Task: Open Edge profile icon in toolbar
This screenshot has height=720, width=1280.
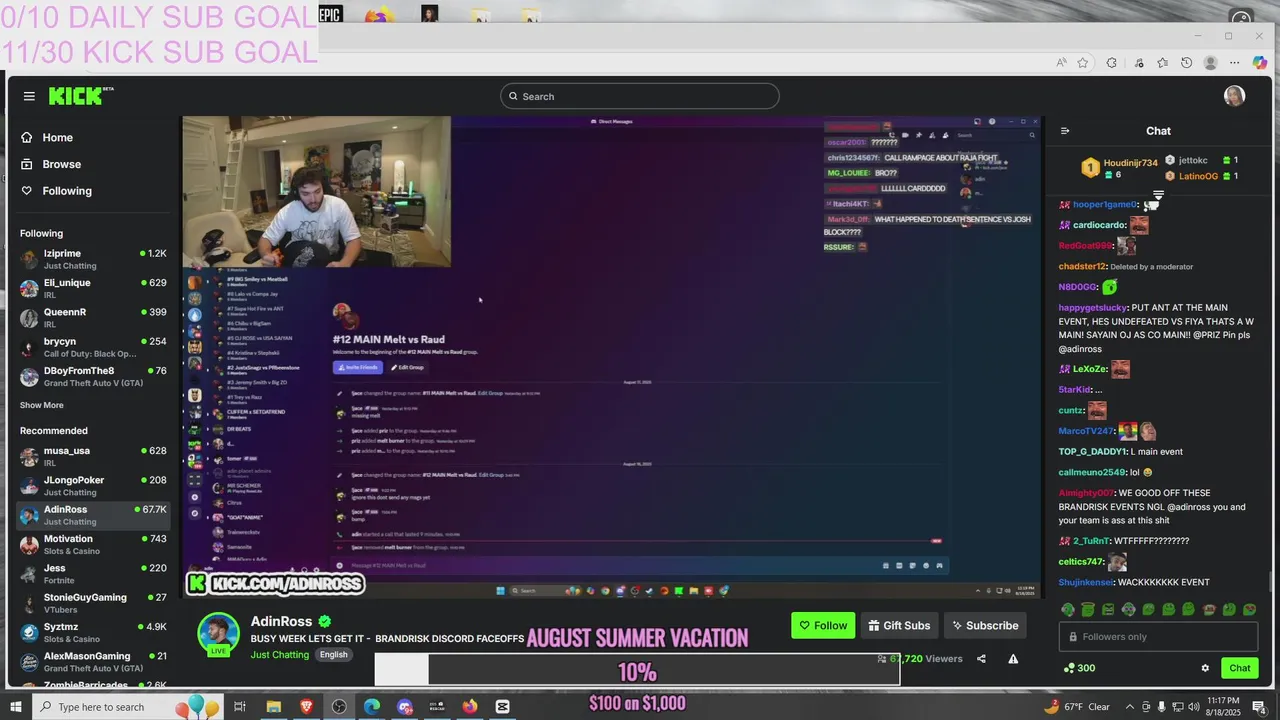Action: click(x=1210, y=63)
